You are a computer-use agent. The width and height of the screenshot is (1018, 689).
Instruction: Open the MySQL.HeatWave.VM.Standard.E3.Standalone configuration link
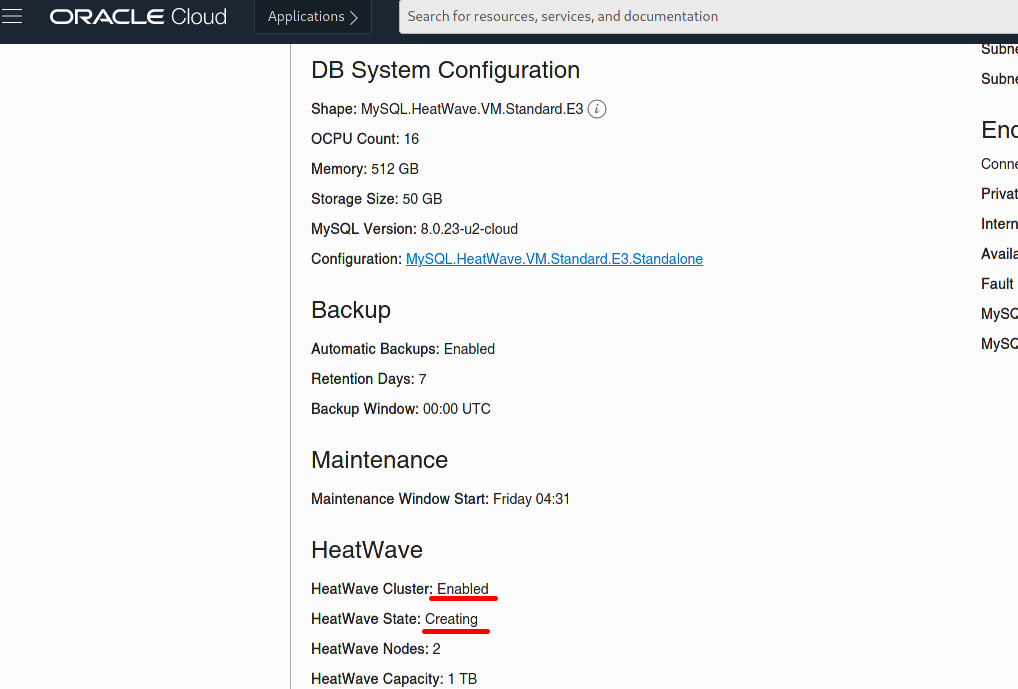click(x=554, y=259)
